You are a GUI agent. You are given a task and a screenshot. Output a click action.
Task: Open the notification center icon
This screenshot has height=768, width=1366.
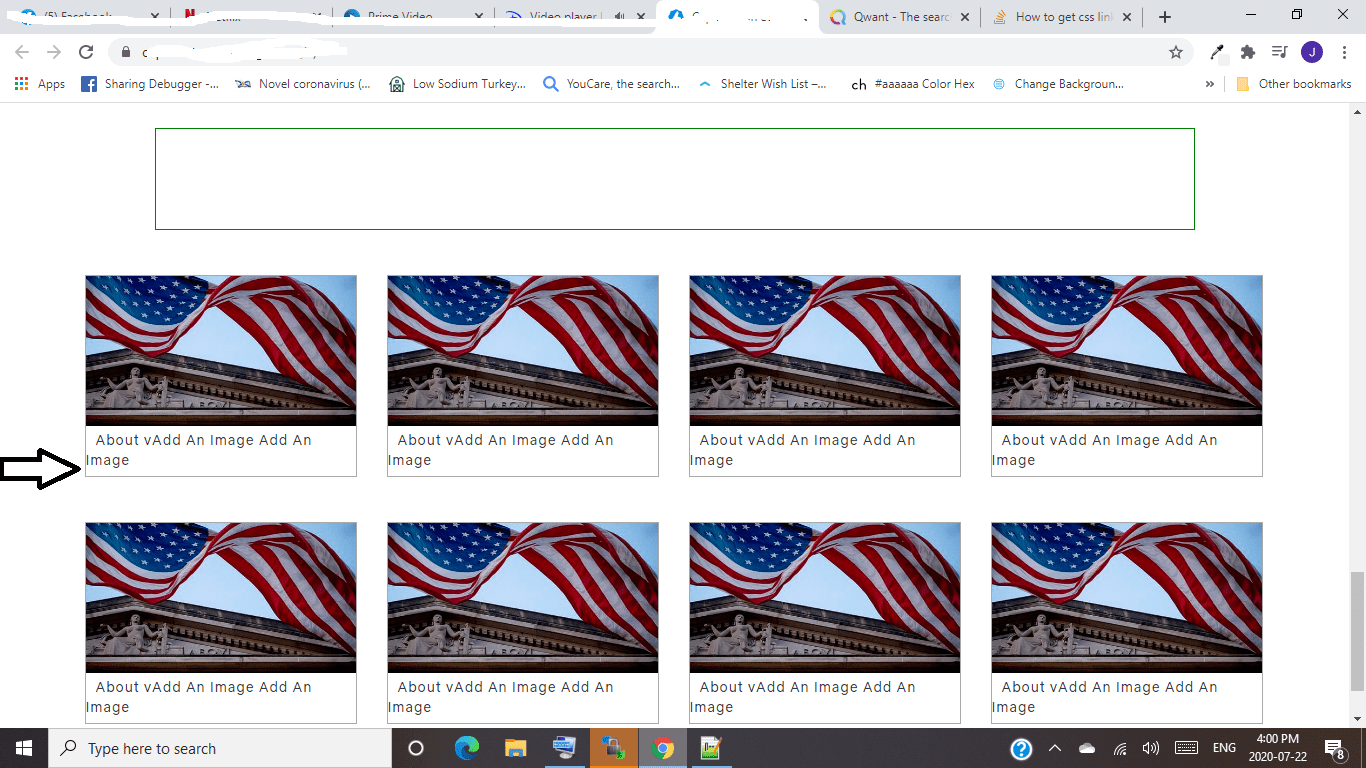coord(1335,748)
